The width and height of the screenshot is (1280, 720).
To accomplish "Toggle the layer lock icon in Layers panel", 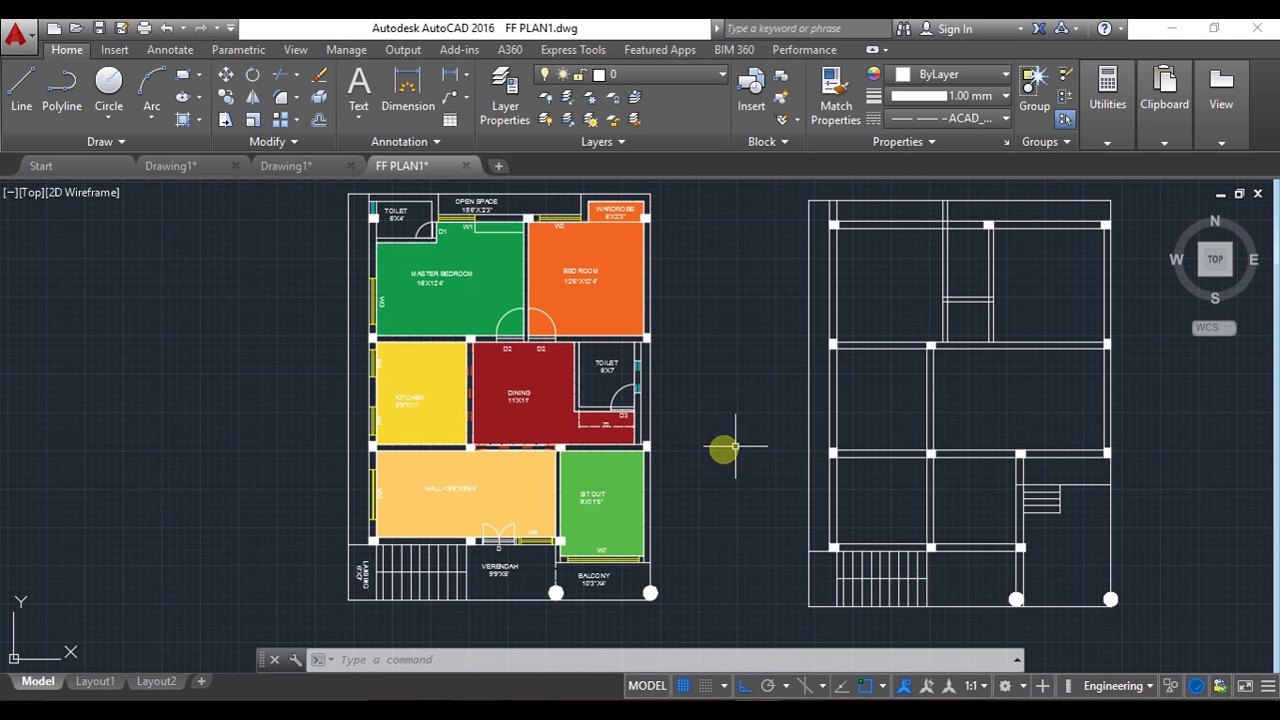I will click(578, 74).
